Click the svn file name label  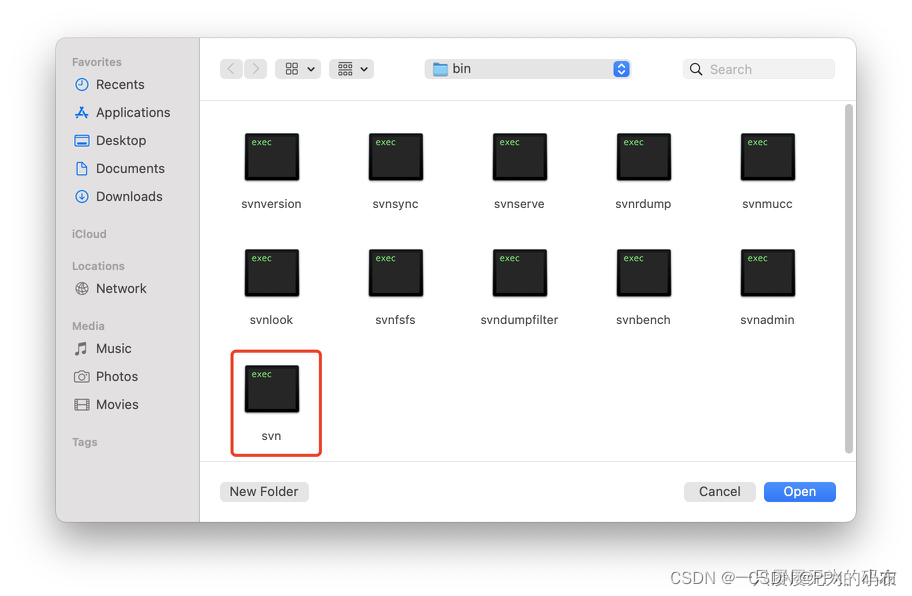point(272,436)
